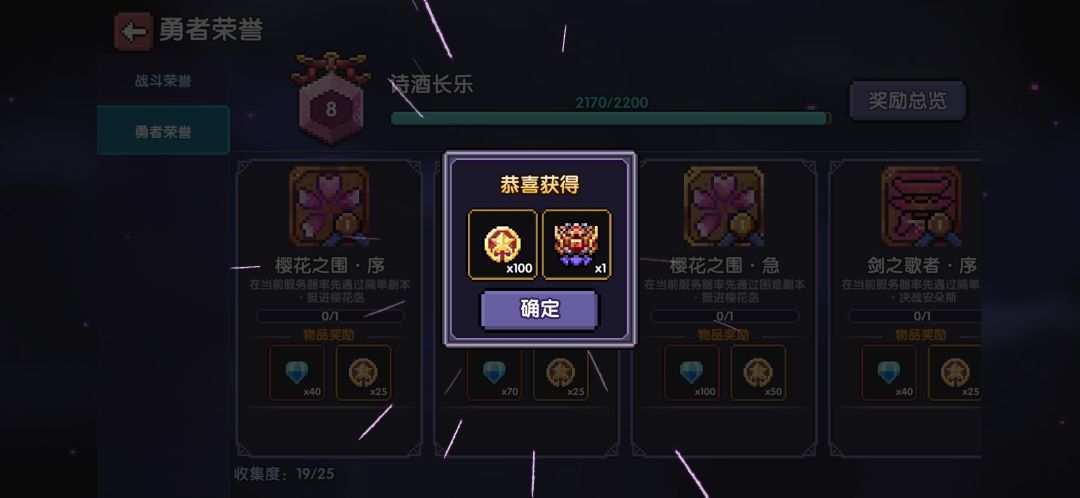Tap the x70 diamond reward behind dialog
The image size is (1080, 498).
[x=494, y=373]
